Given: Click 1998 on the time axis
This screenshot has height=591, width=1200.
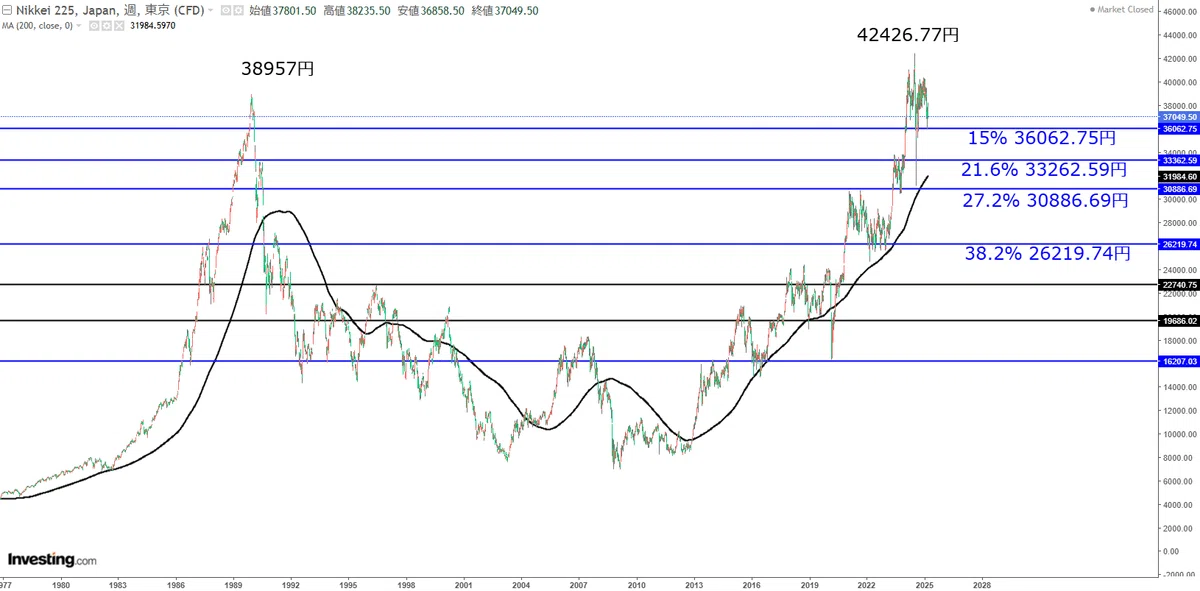Looking at the screenshot, I should click(x=406, y=584).
